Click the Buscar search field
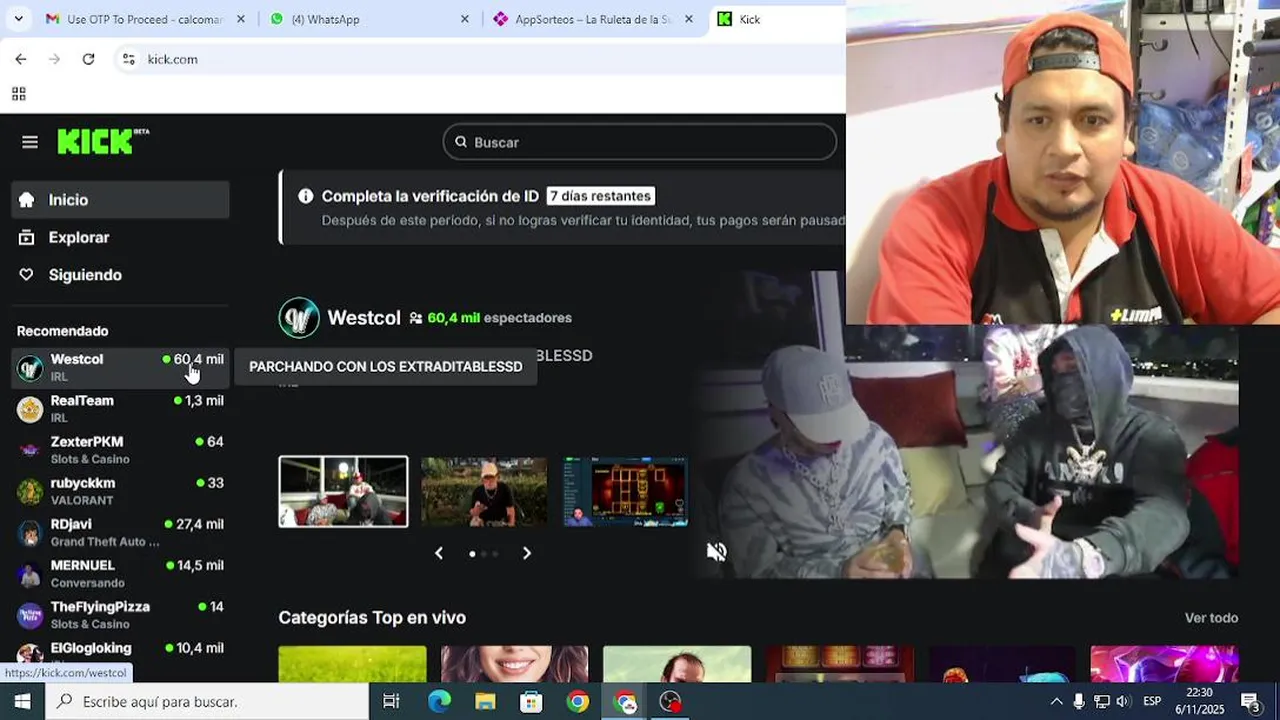This screenshot has height=720, width=1280. coord(640,142)
